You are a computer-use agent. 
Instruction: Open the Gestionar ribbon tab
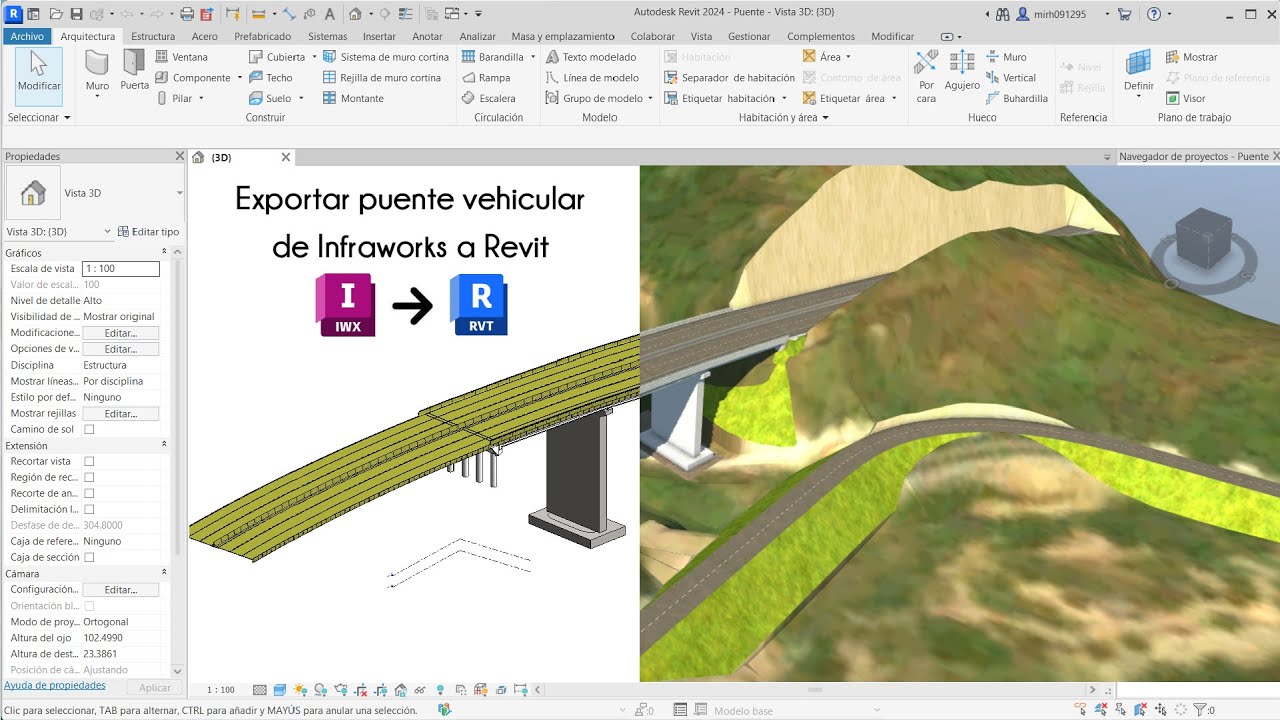pyautogui.click(x=749, y=36)
